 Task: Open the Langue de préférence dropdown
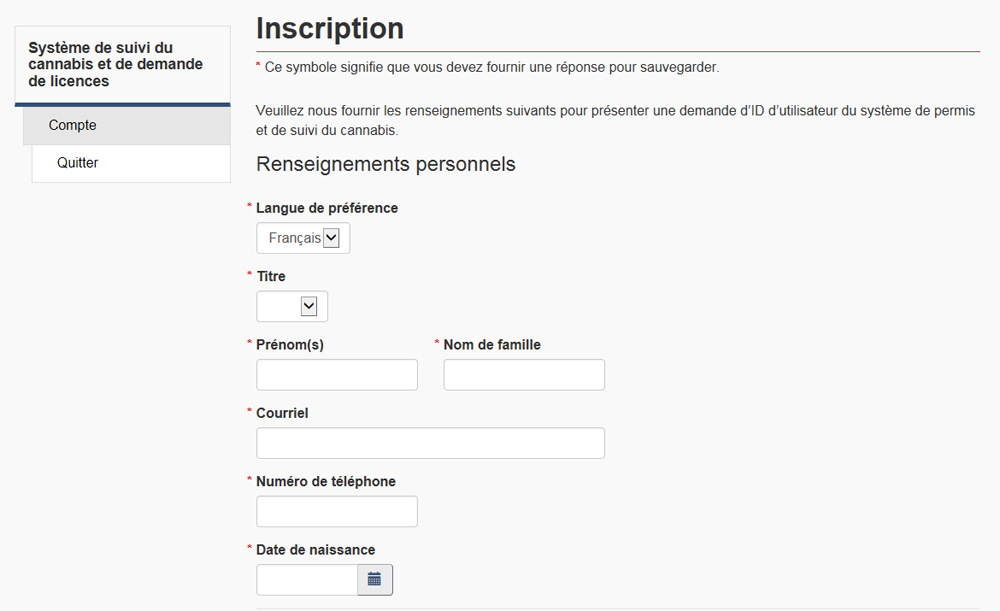tap(303, 238)
